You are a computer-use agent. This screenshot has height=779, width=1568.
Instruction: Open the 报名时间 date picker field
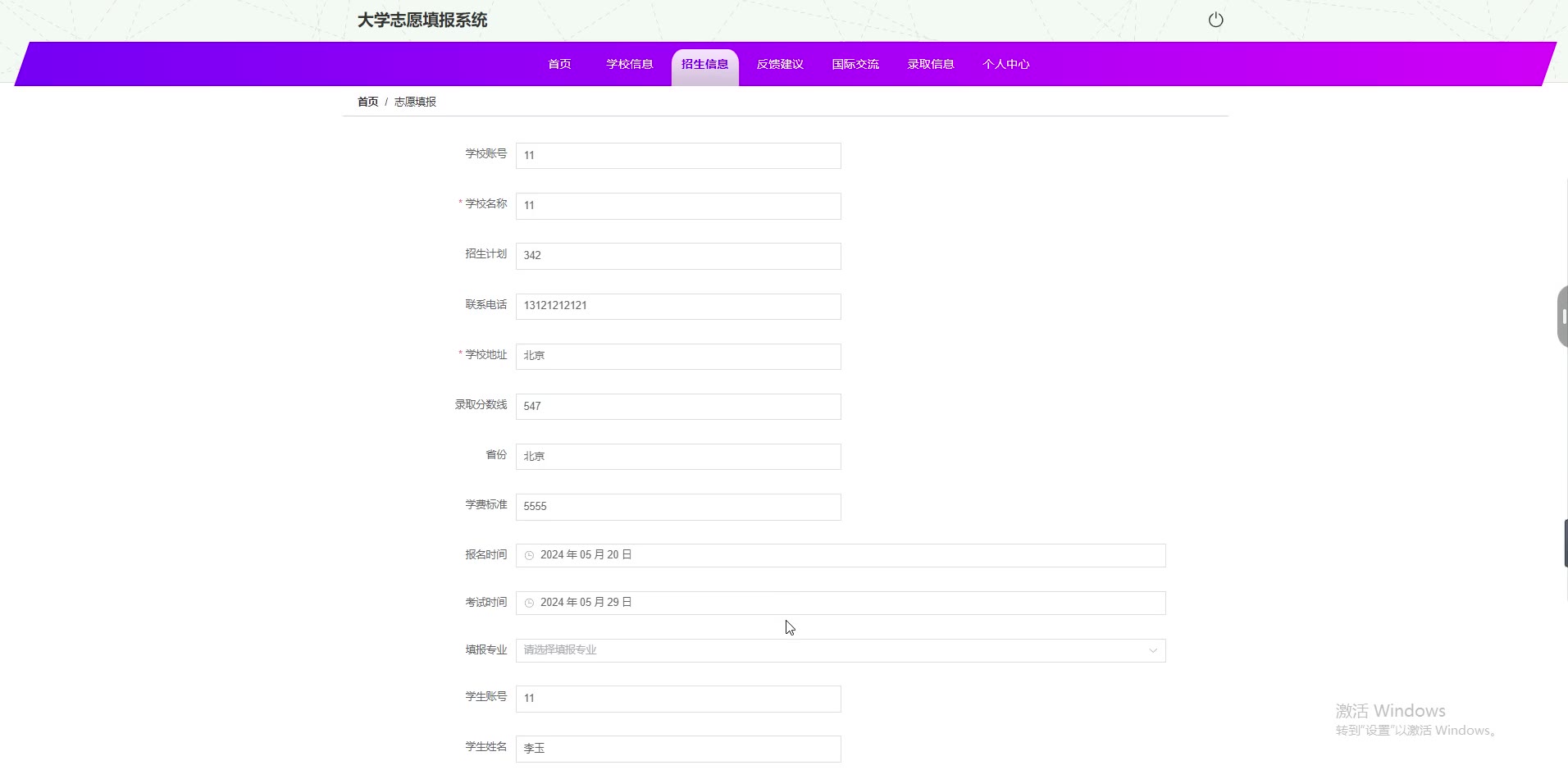click(x=841, y=555)
